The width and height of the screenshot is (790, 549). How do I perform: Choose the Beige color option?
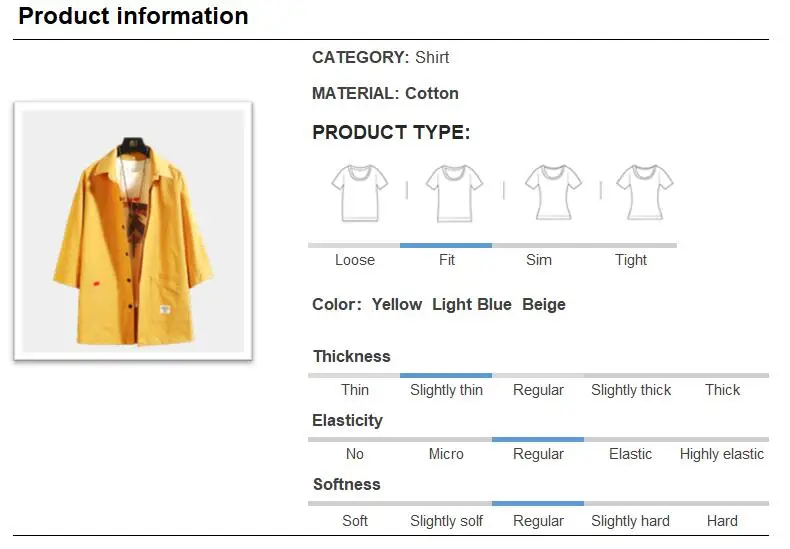[544, 304]
